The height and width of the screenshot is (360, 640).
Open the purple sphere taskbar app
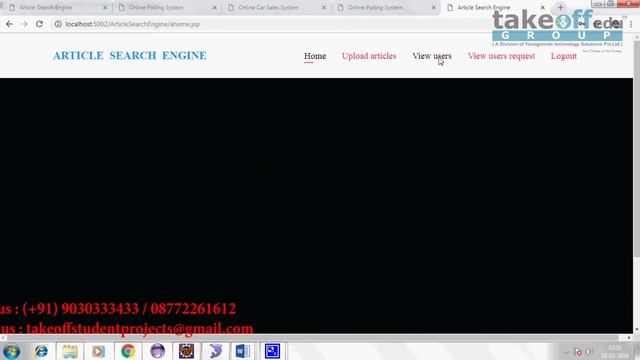(x=157, y=351)
